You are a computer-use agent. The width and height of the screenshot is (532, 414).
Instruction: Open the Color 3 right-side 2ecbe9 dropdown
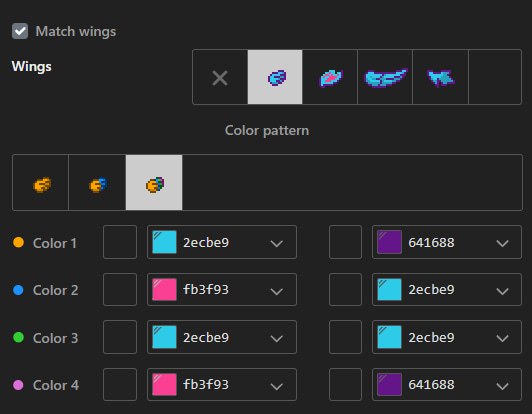(x=447, y=337)
